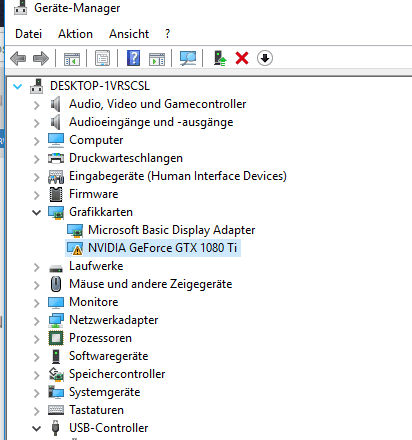This screenshot has width=412, height=440.
Task: Click the screen icon of Monitore
Action: (x=56, y=303)
